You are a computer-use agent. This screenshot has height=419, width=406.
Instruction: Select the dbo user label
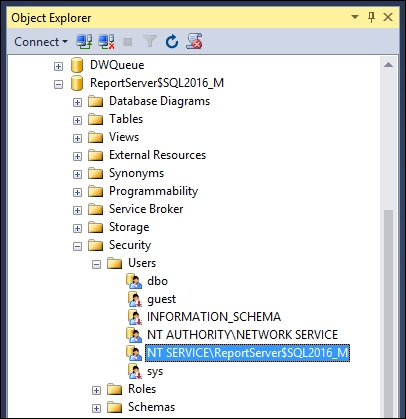(157, 281)
